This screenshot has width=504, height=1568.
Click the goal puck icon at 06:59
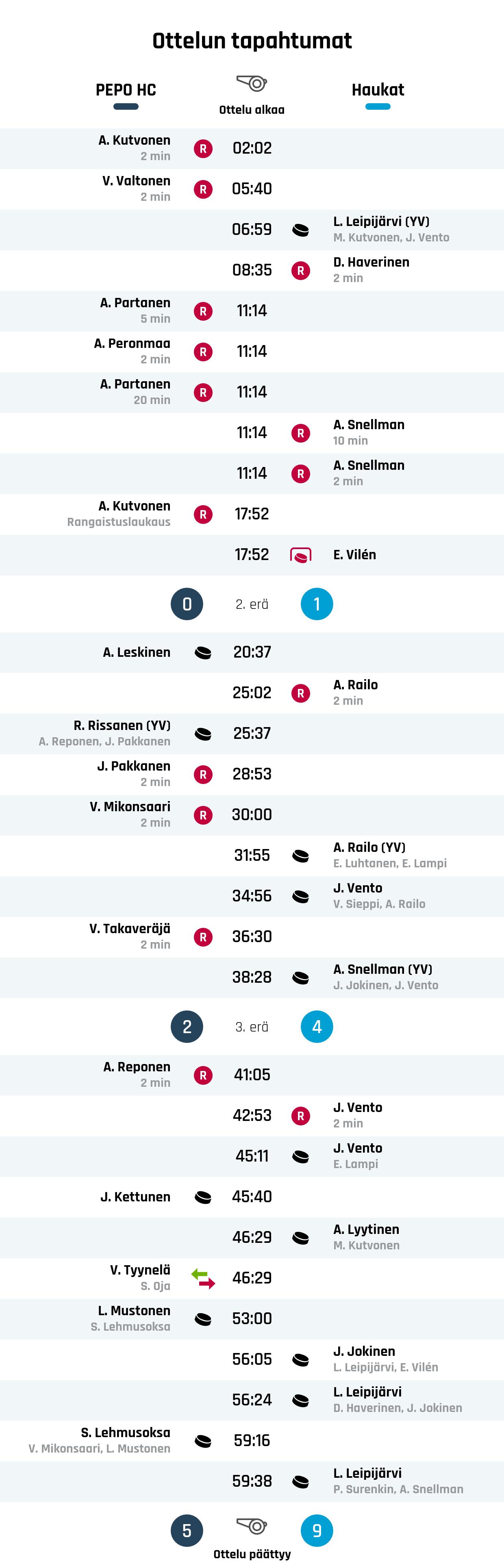click(x=301, y=230)
